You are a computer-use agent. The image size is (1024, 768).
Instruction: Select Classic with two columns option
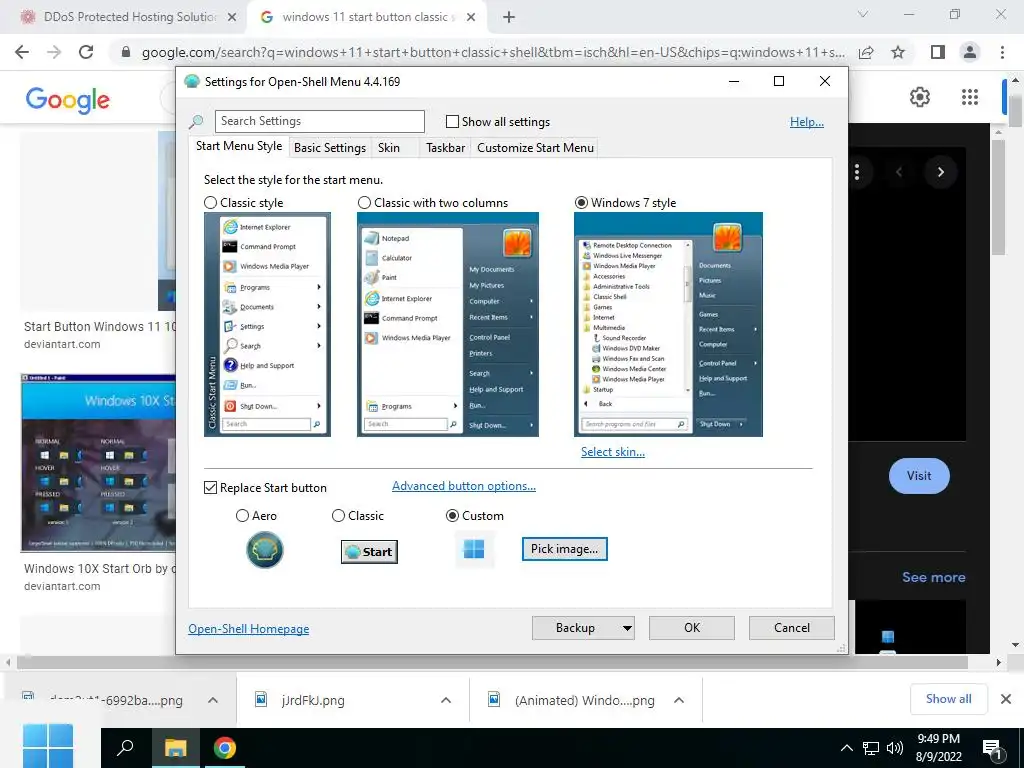coord(364,203)
